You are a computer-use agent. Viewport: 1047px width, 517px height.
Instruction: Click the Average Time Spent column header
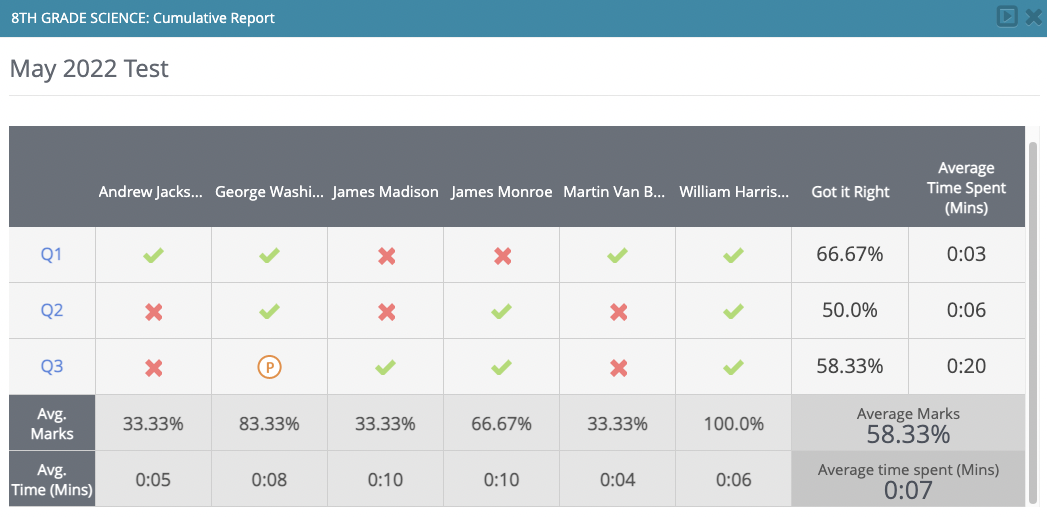click(x=966, y=188)
